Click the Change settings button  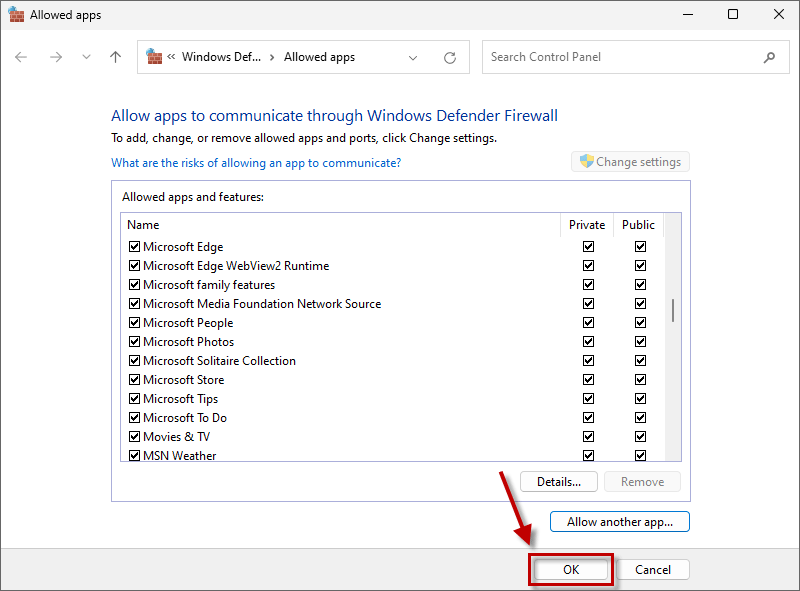[x=630, y=162]
